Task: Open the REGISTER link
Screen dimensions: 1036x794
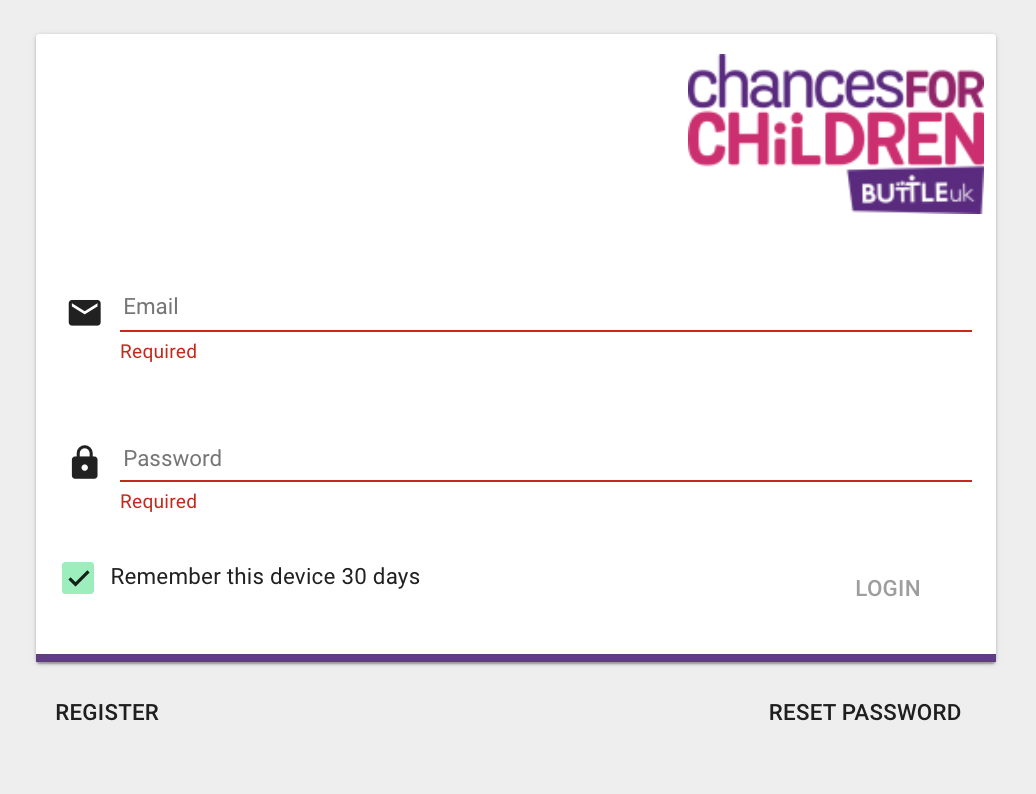Action: pos(107,713)
